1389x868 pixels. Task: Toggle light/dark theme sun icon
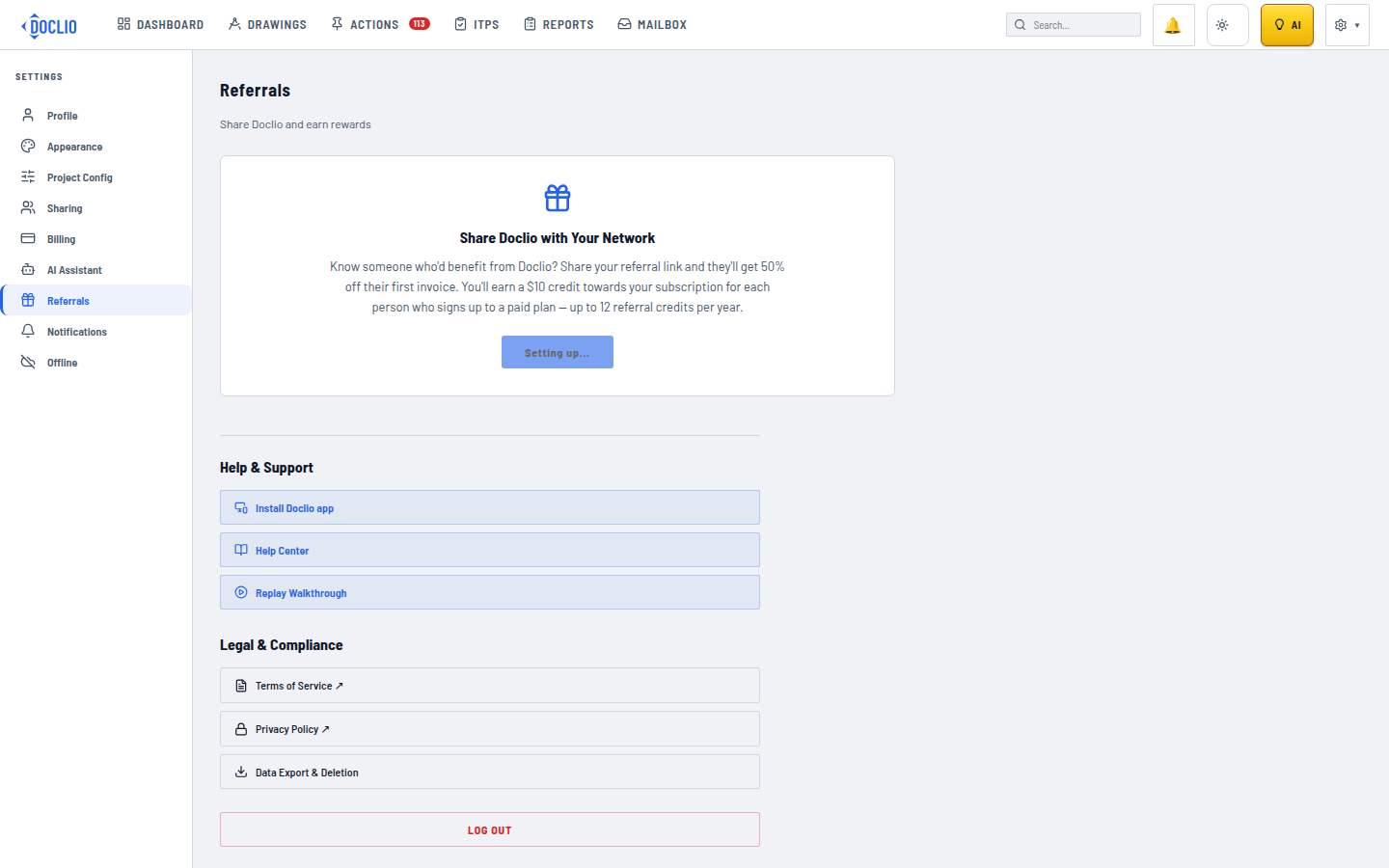1227,25
